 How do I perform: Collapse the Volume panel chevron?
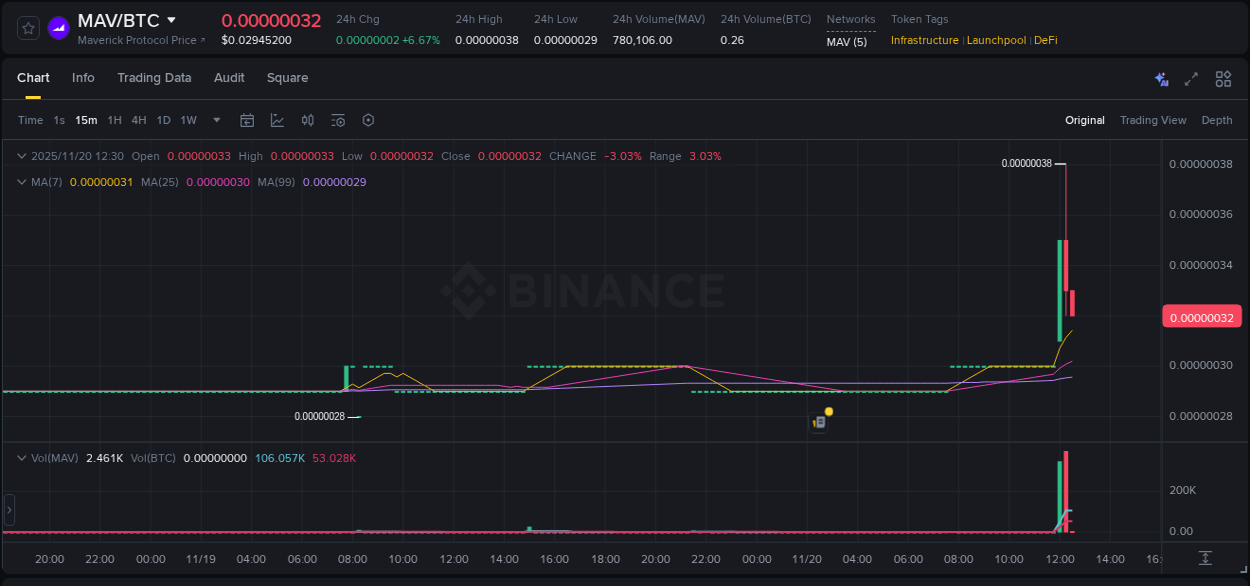click(20, 457)
